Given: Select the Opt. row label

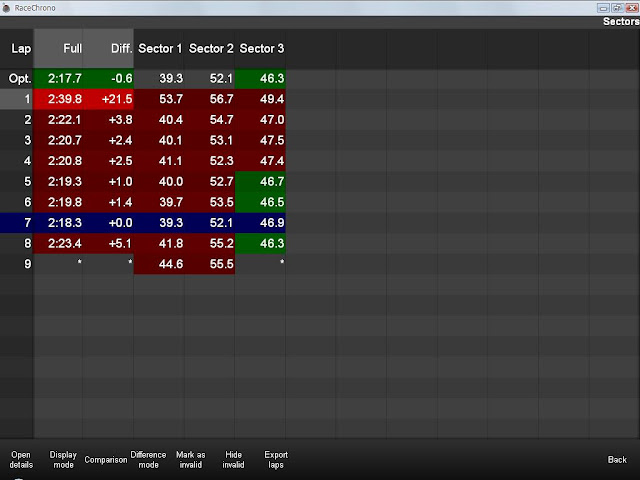Looking at the screenshot, I should click(x=17, y=78).
